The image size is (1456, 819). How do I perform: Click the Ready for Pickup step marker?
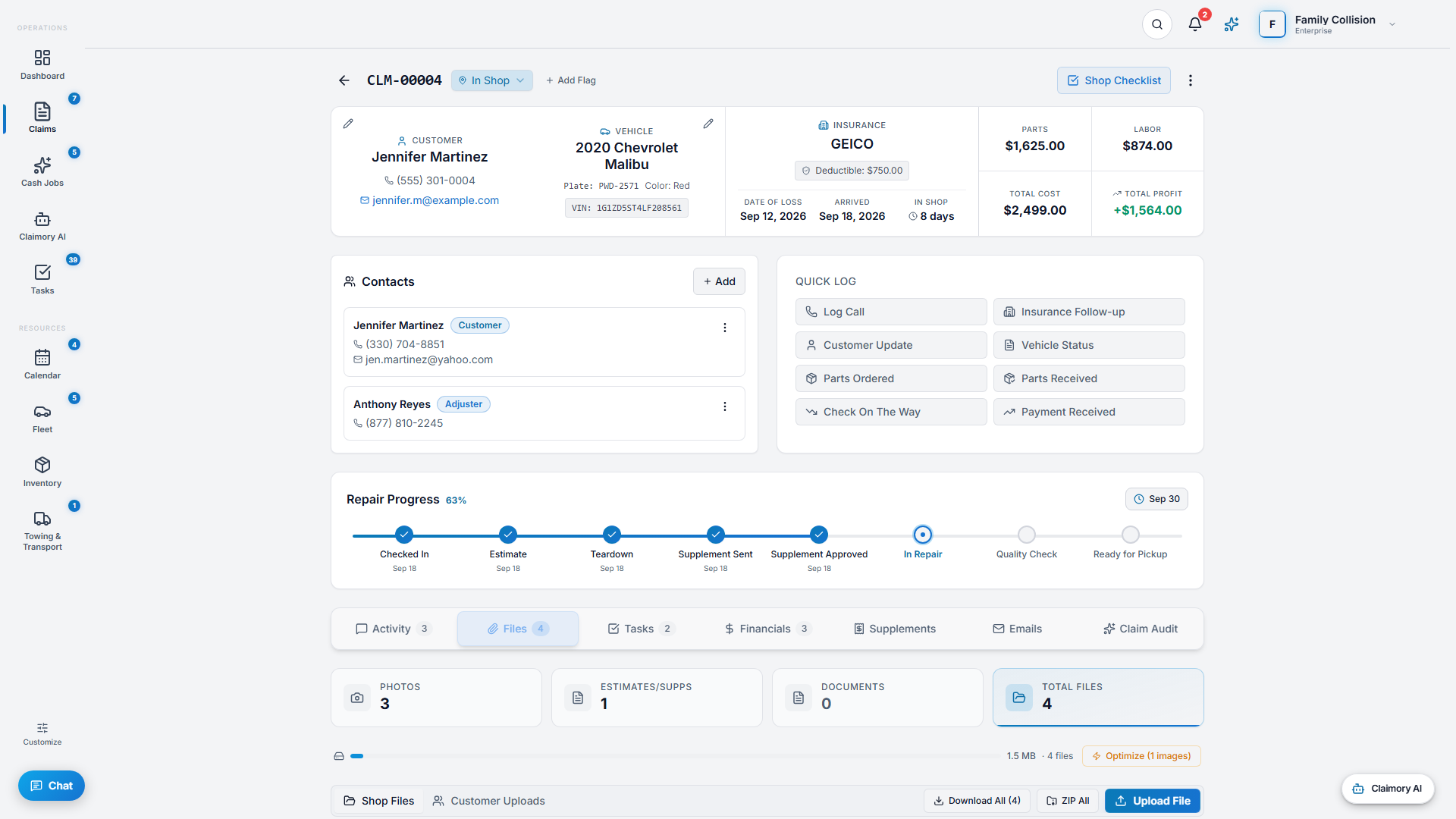tap(1131, 535)
